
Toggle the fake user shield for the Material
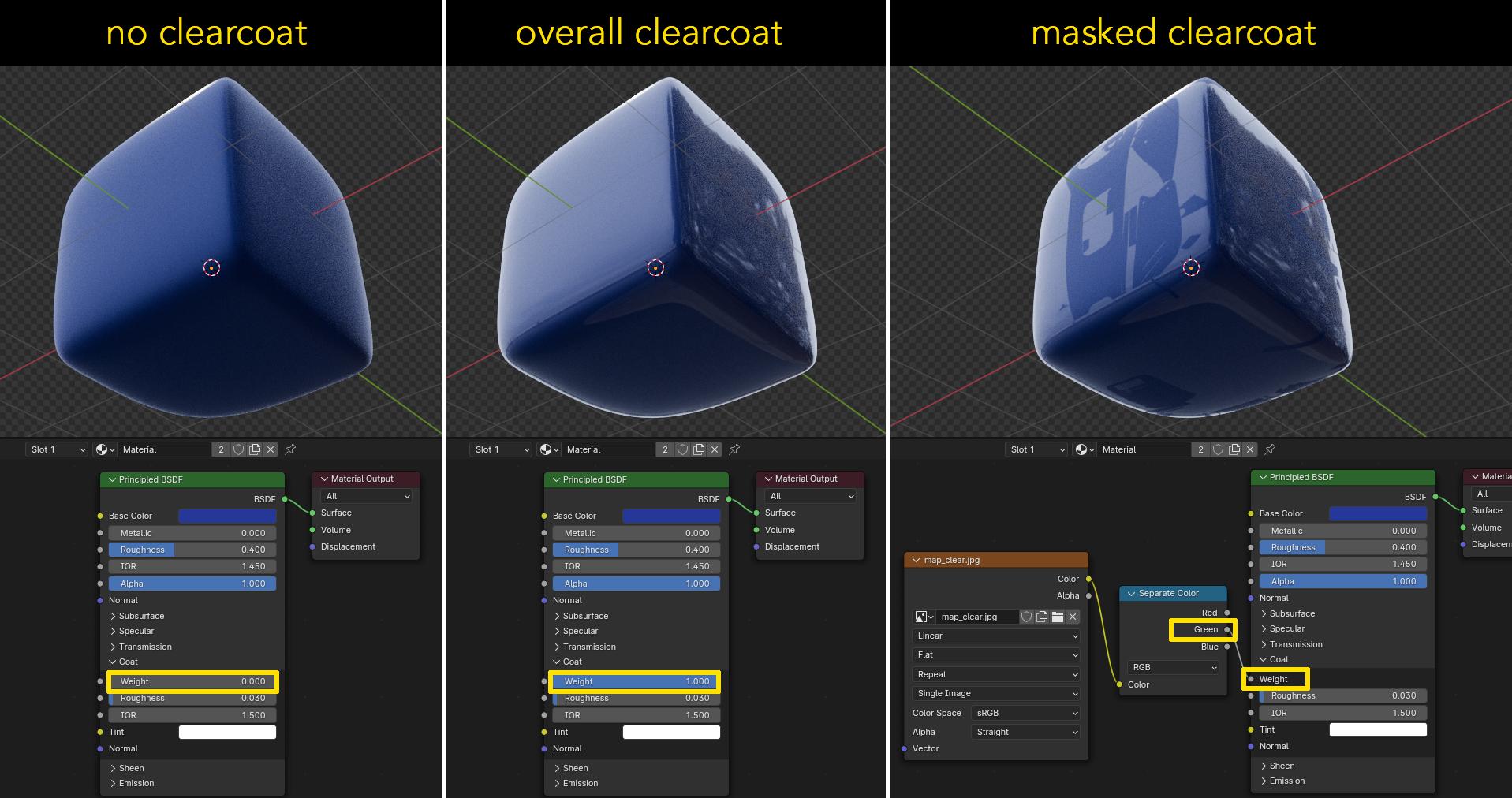tap(240, 449)
